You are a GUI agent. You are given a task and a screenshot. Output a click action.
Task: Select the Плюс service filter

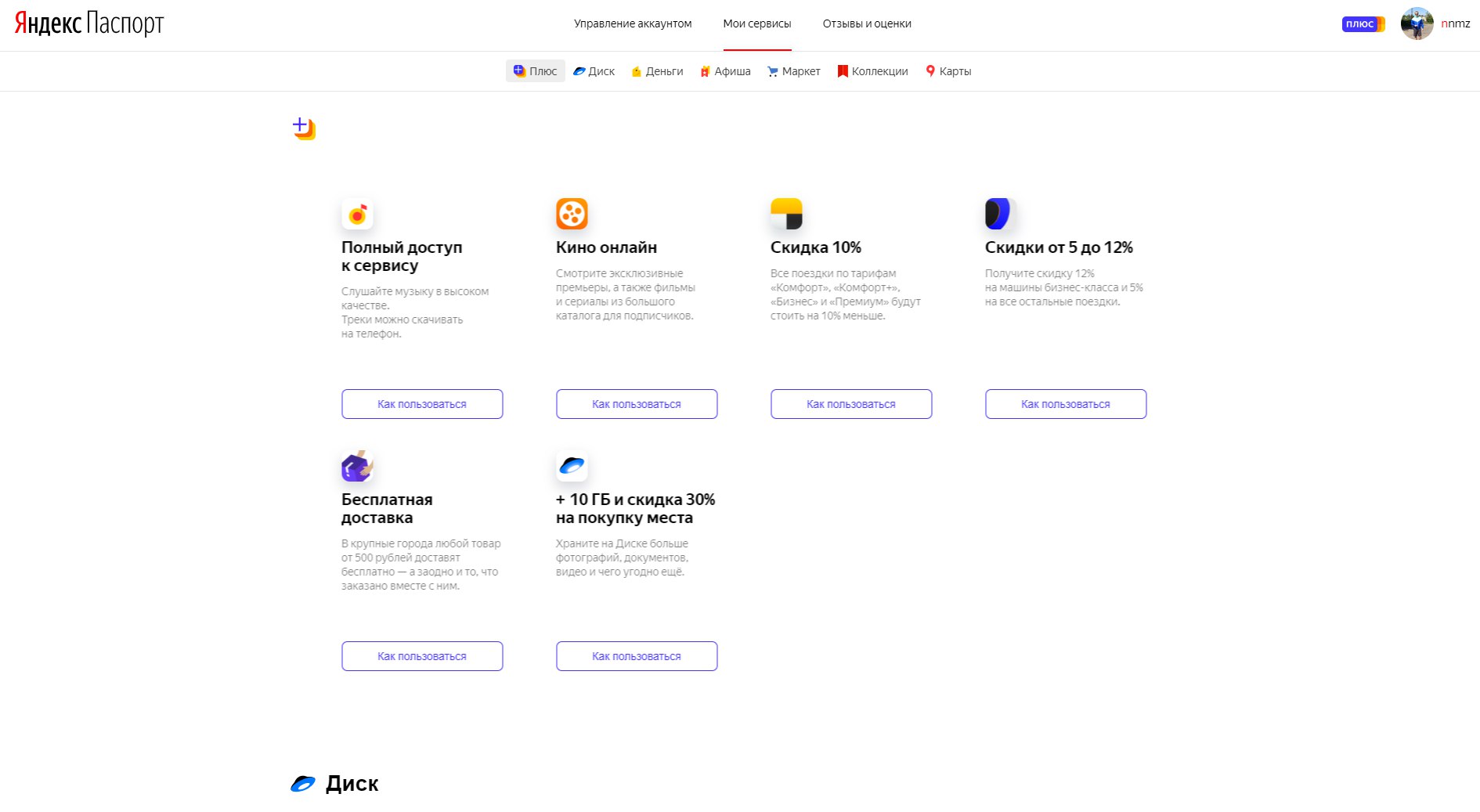click(536, 71)
